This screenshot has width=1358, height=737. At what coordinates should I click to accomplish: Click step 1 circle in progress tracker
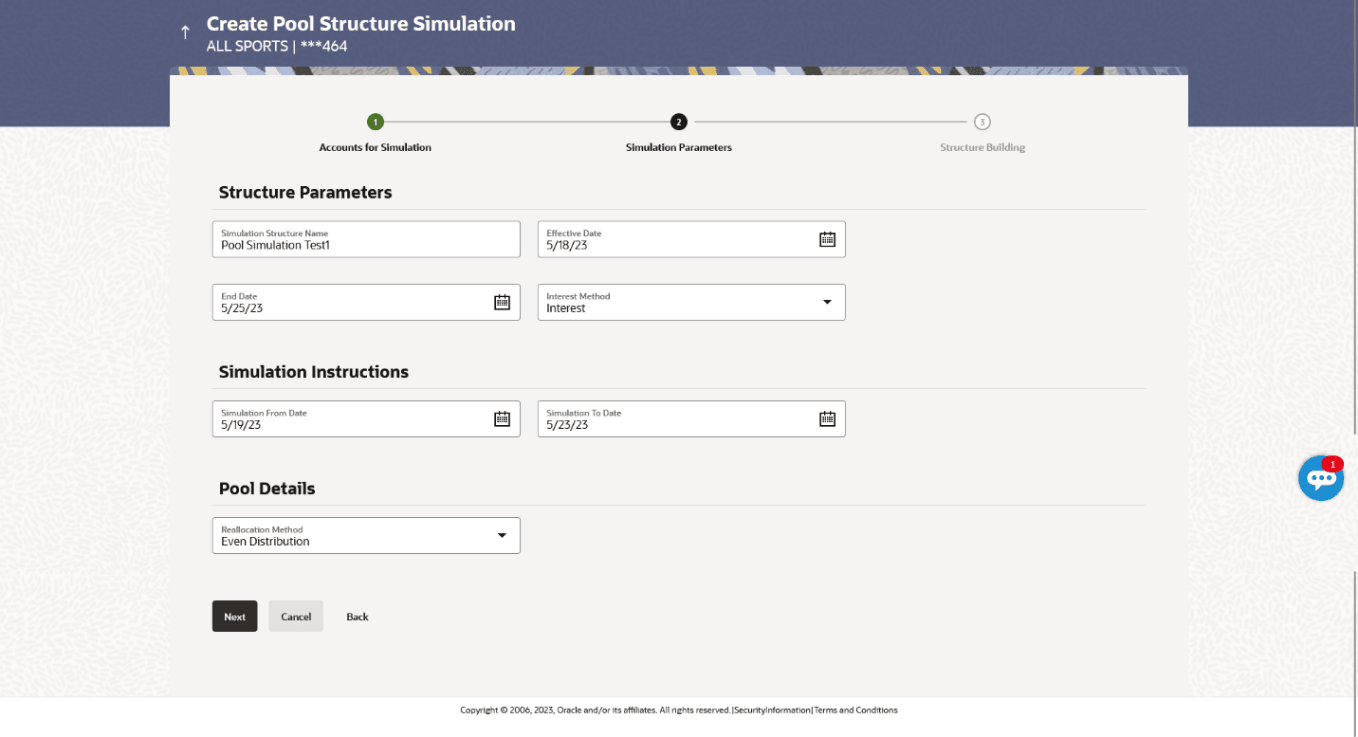point(375,122)
